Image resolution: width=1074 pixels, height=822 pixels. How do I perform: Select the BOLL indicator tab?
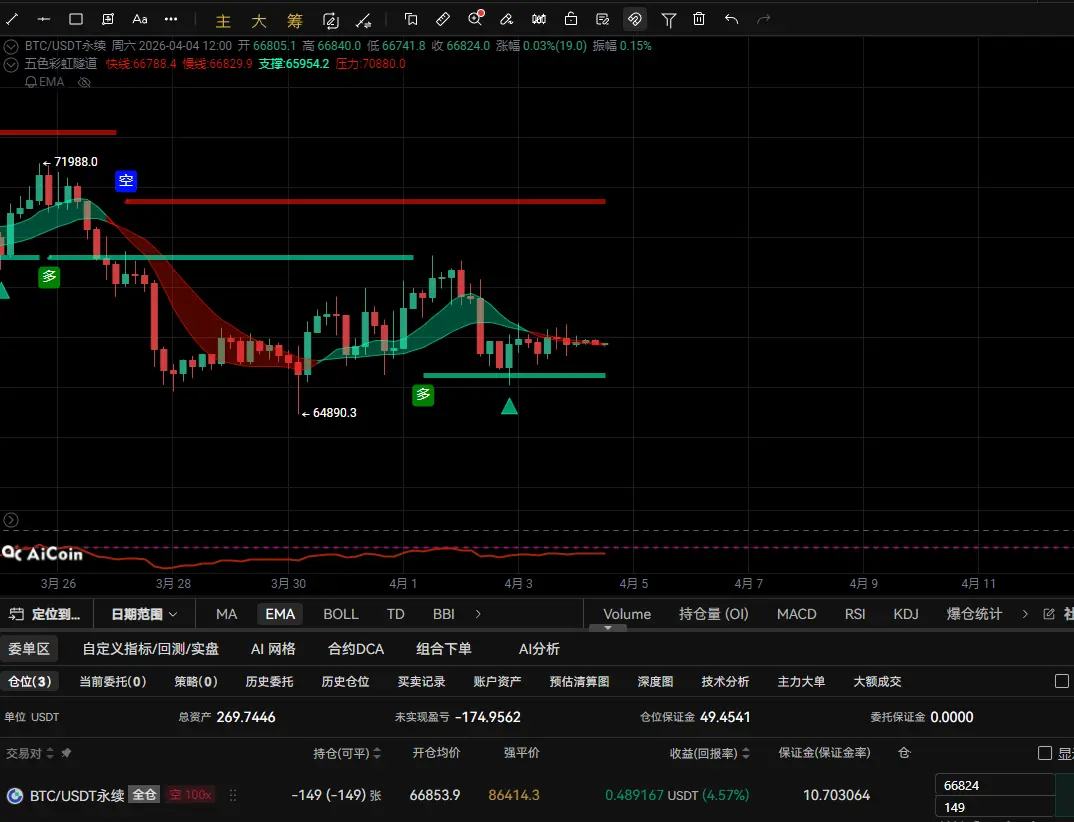click(341, 614)
